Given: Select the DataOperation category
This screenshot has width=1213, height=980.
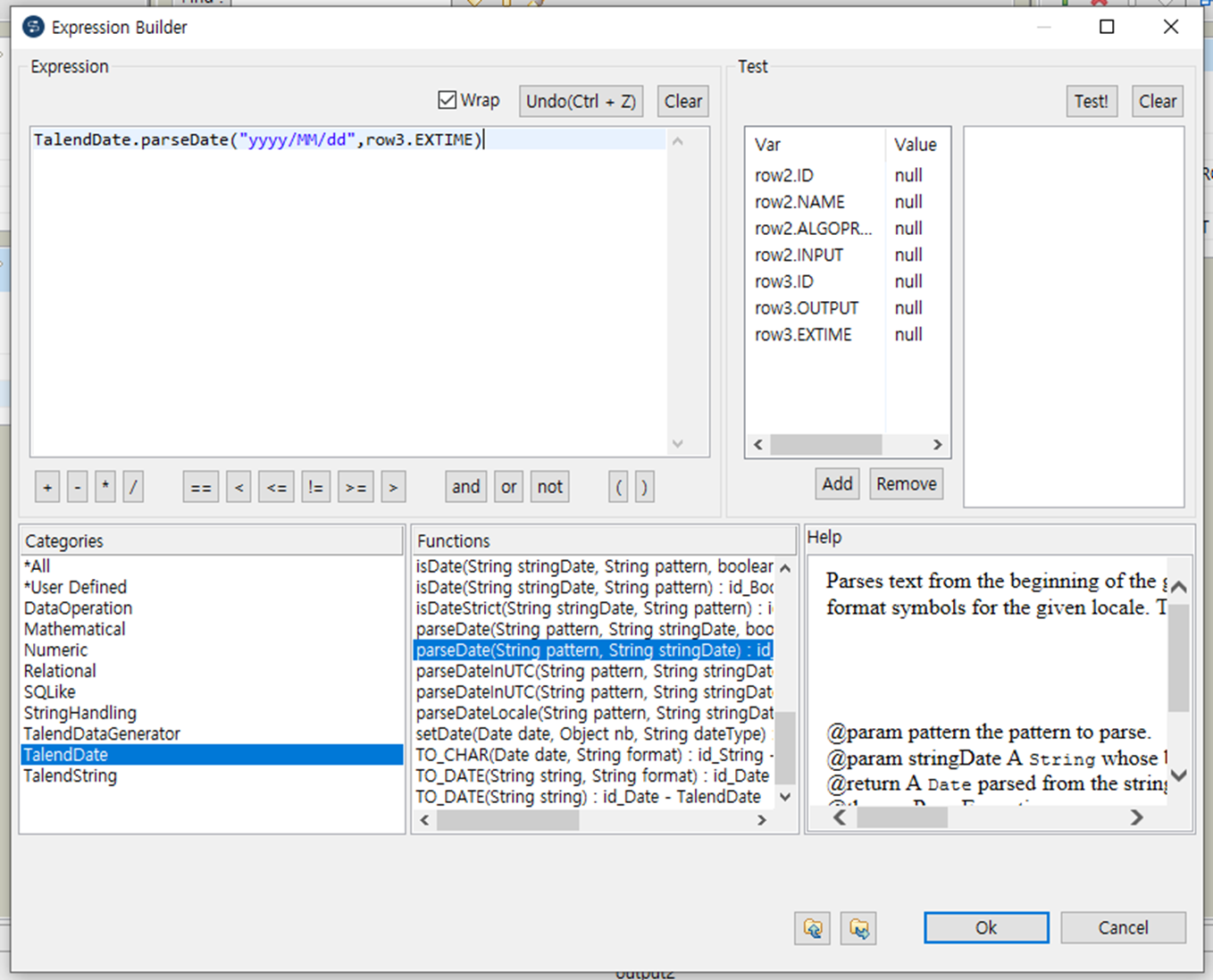Looking at the screenshot, I should point(212,607).
